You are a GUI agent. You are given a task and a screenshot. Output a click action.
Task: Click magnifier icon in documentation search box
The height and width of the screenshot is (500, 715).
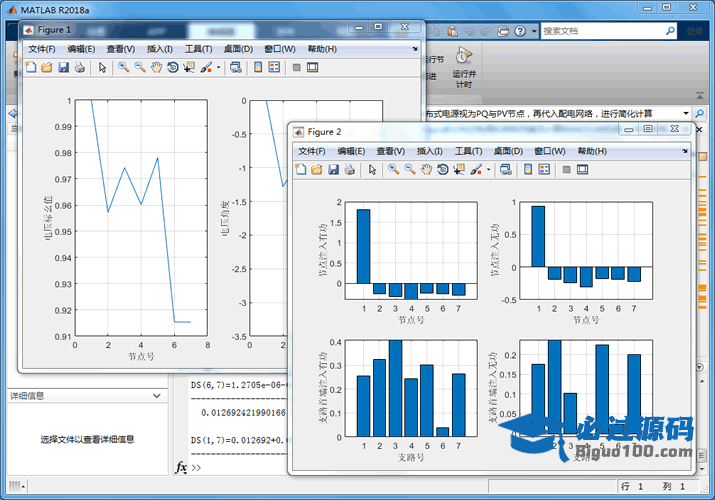[670, 31]
